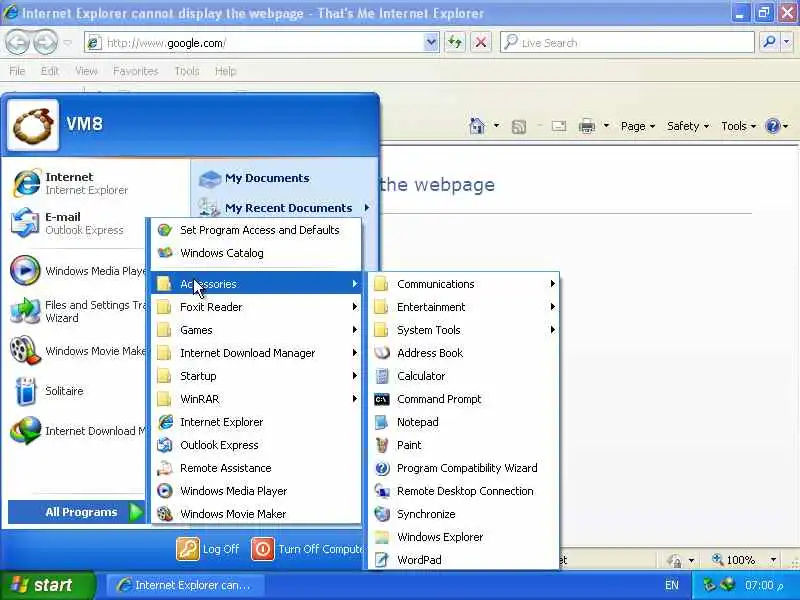Click the Outlook Express icon in All Programs
Viewport: 800px width, 600px height.
pyautogui.click(x=164, y=445)
